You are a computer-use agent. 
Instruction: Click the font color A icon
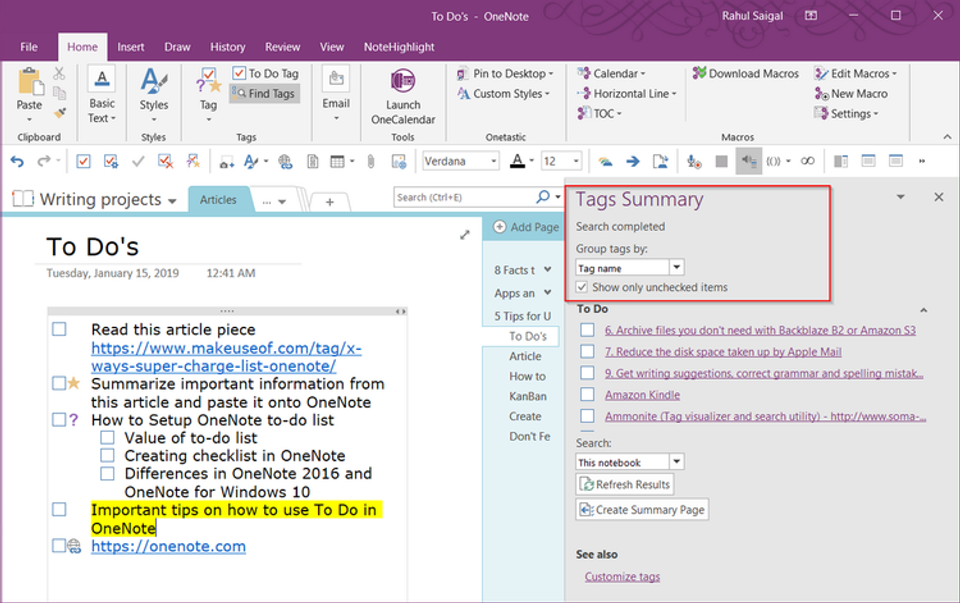[x=518, y=161]
